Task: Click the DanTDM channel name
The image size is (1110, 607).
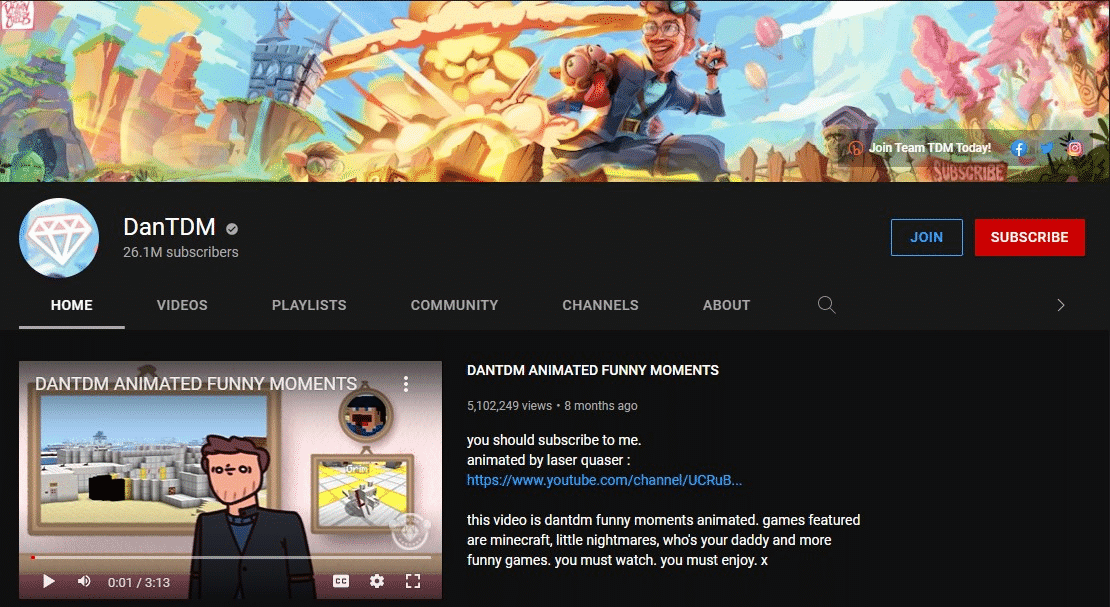Action: click(169, 227)
